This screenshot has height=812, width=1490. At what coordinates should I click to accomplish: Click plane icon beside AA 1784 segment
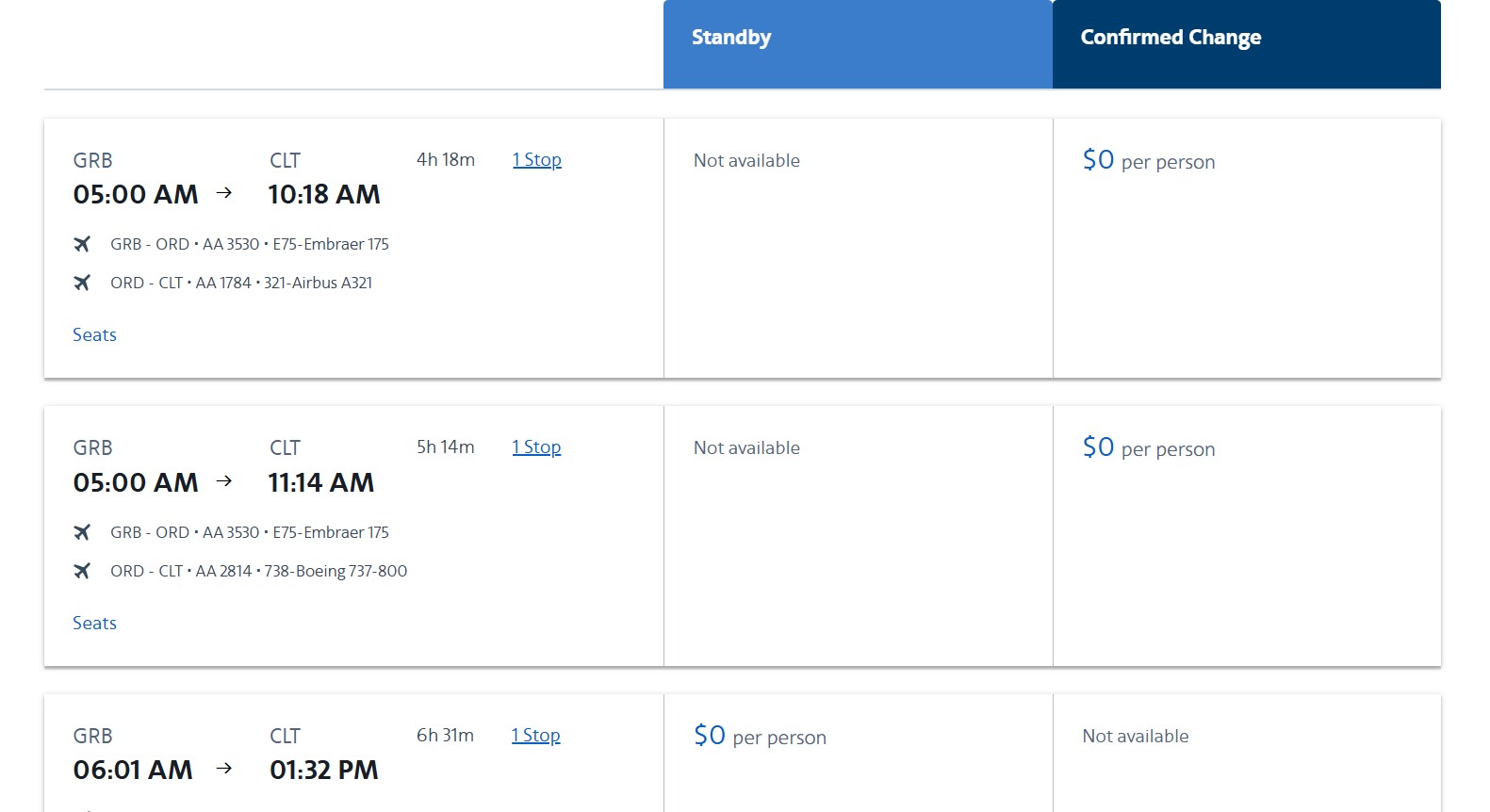click(x=82, y=283)
